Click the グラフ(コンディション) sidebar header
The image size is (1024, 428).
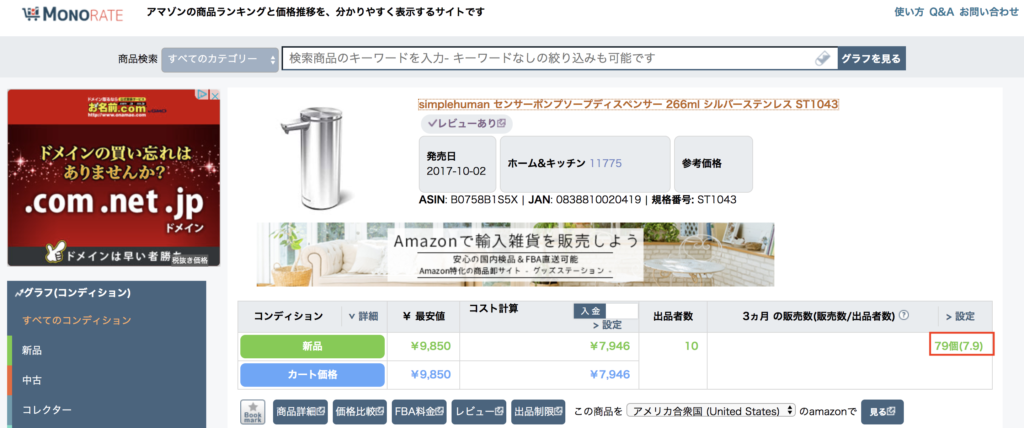pyautogui.click(x=73, y=292)
